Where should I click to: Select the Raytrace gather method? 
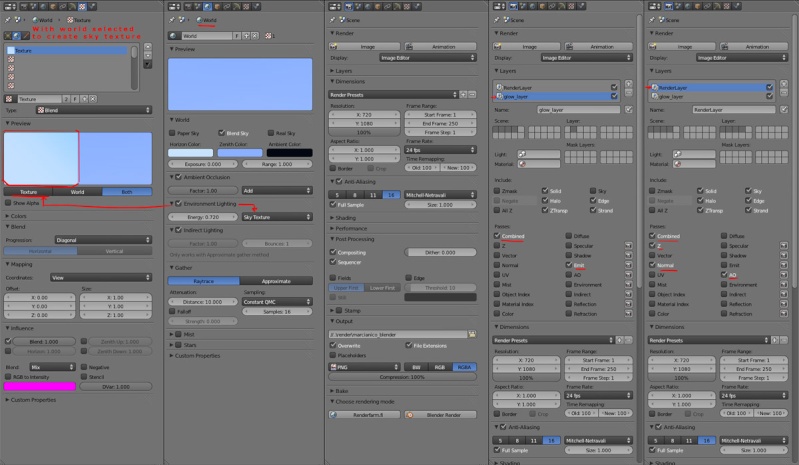tap(204, 281)
